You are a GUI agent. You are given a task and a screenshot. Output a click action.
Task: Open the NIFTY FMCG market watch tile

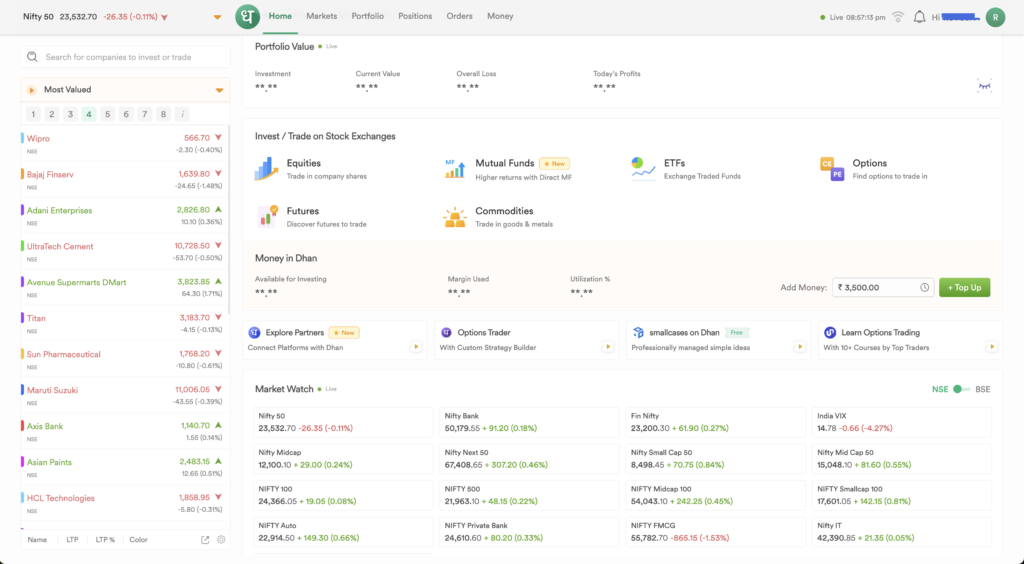point(715,532)
